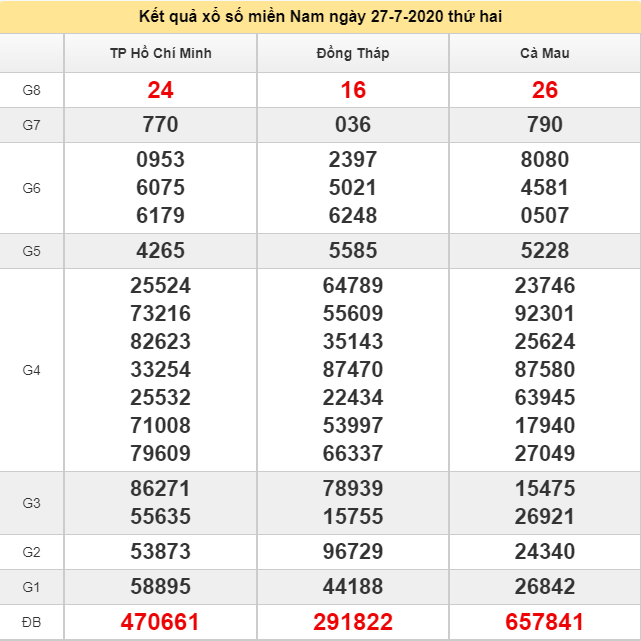Screen dimensions: 641x641
Task: Click G4 number 33254
Action: [x=160, y=370]
